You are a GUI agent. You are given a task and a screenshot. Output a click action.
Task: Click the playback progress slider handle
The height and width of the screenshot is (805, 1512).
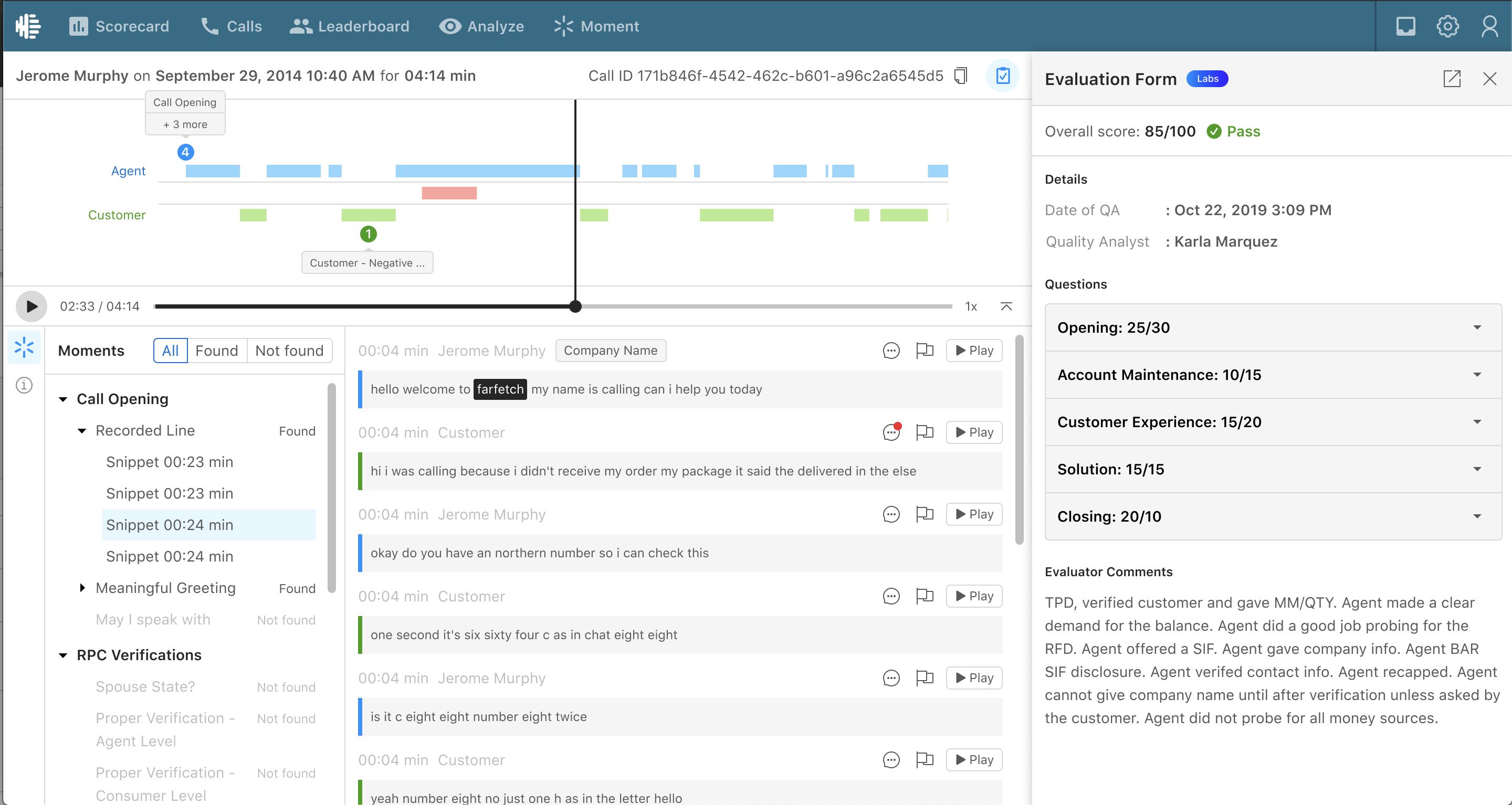pos(575,306)
